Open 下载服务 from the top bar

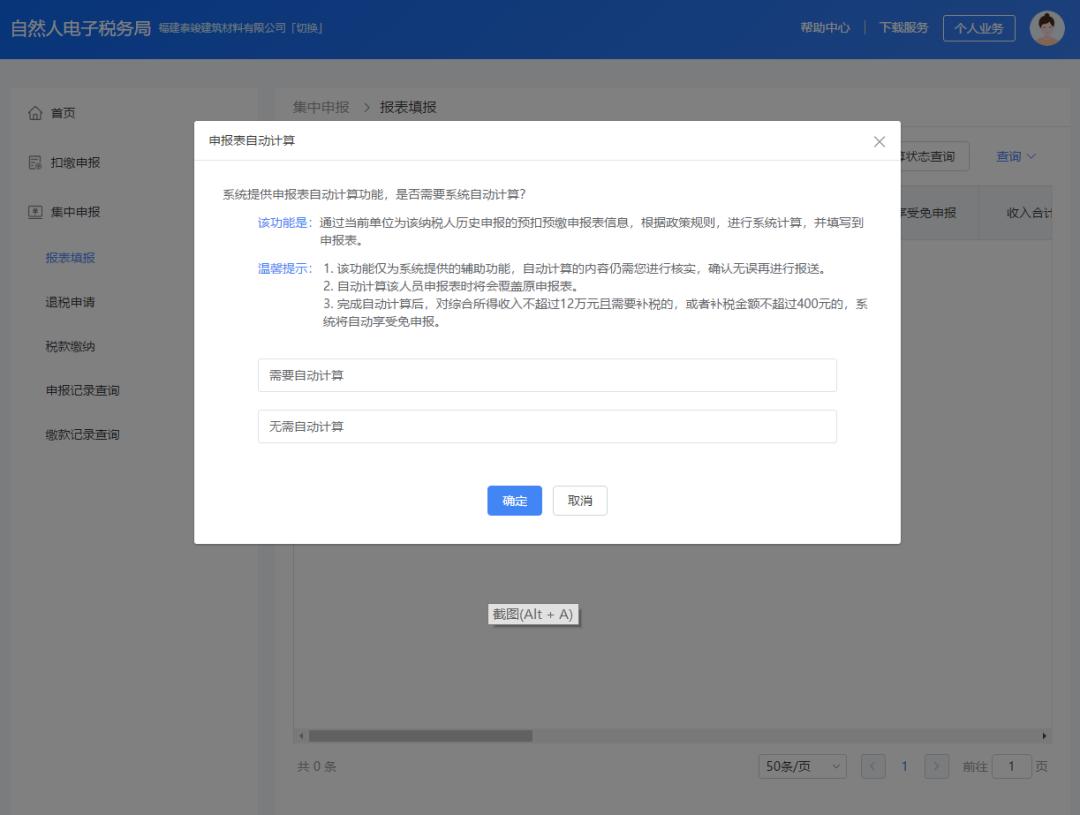(904, 27)
